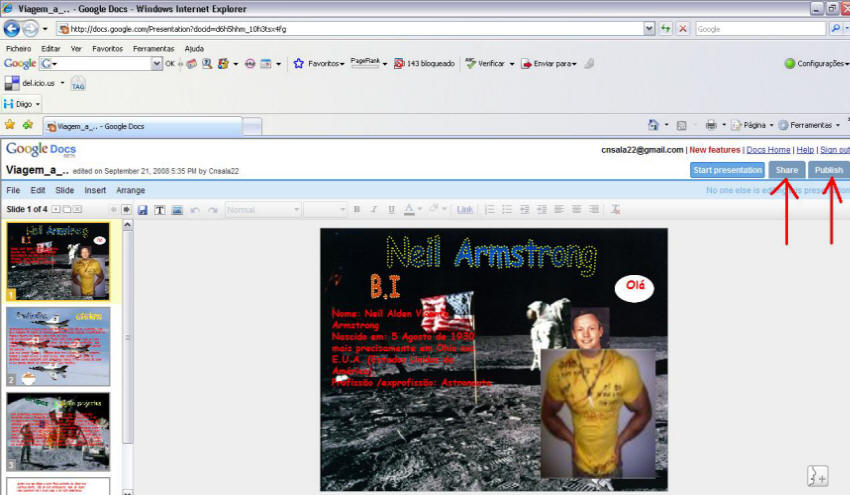Duplicate the current slide icon

click(67, 209)
